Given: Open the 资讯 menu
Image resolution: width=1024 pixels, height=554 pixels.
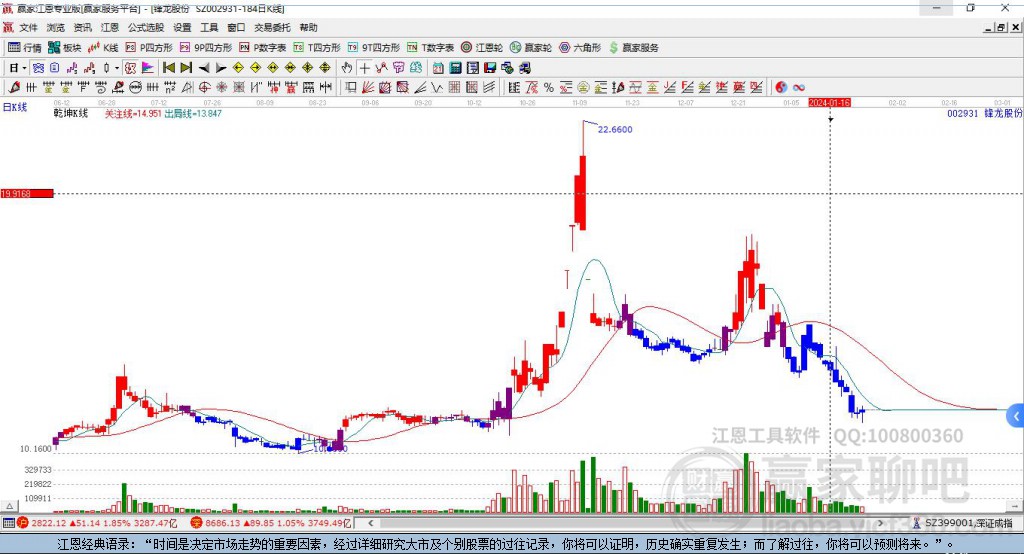Looking at the screenshot, I should tap(82, 27).
